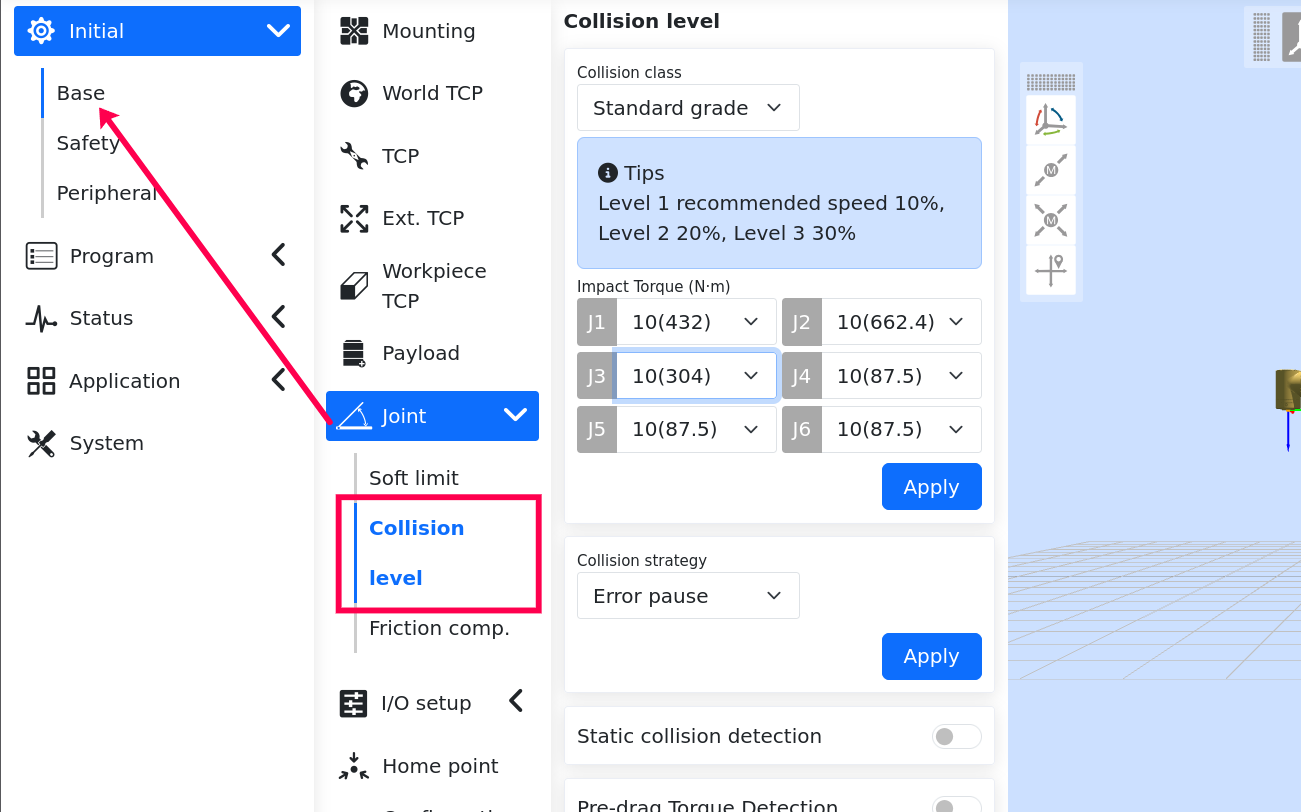Apply the impact torque settings
The width and height of the screenshot is (1301, 812).
pos(931,487)
